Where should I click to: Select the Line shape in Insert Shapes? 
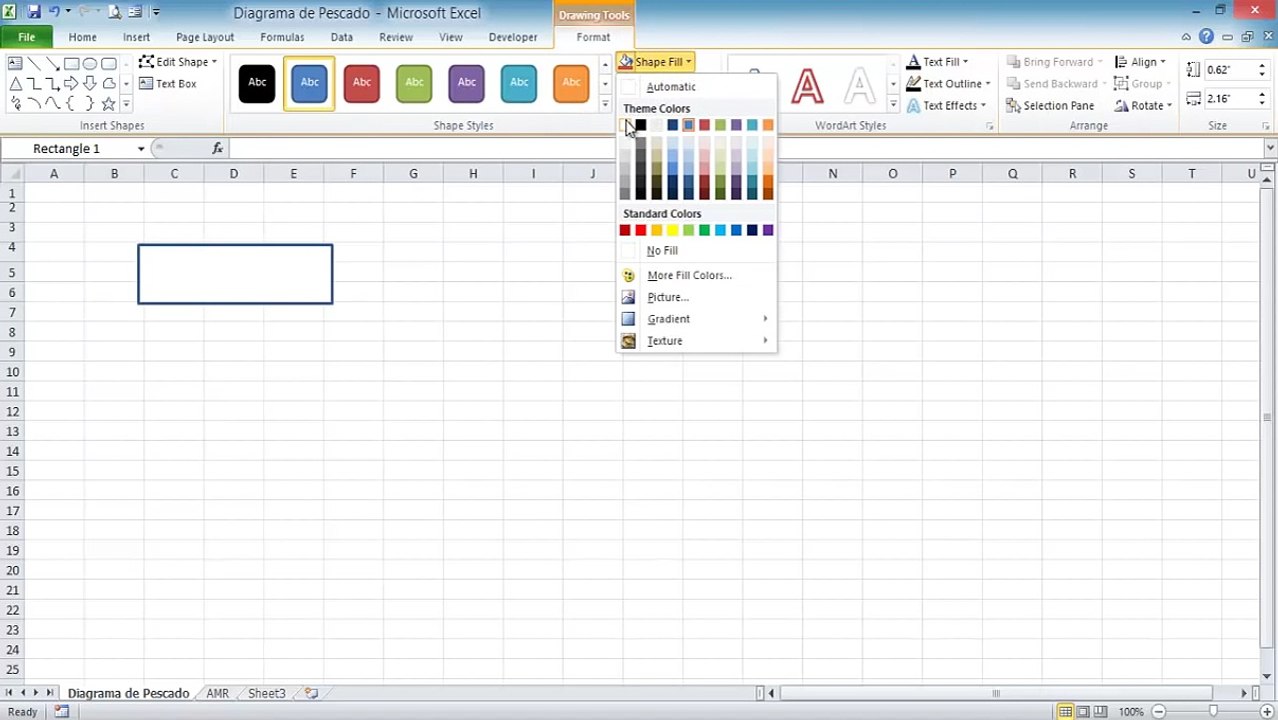34,64
